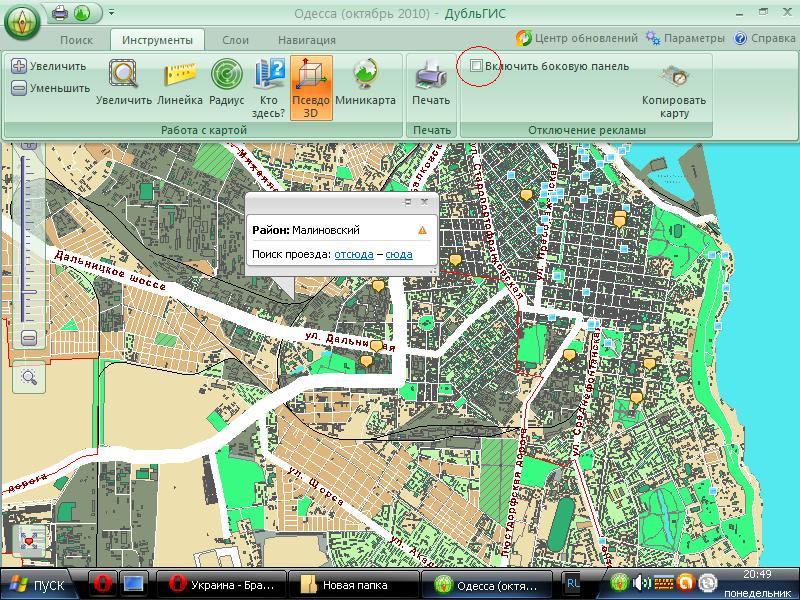
Task: Click the сюда route link
Action: tap(398, 255)
